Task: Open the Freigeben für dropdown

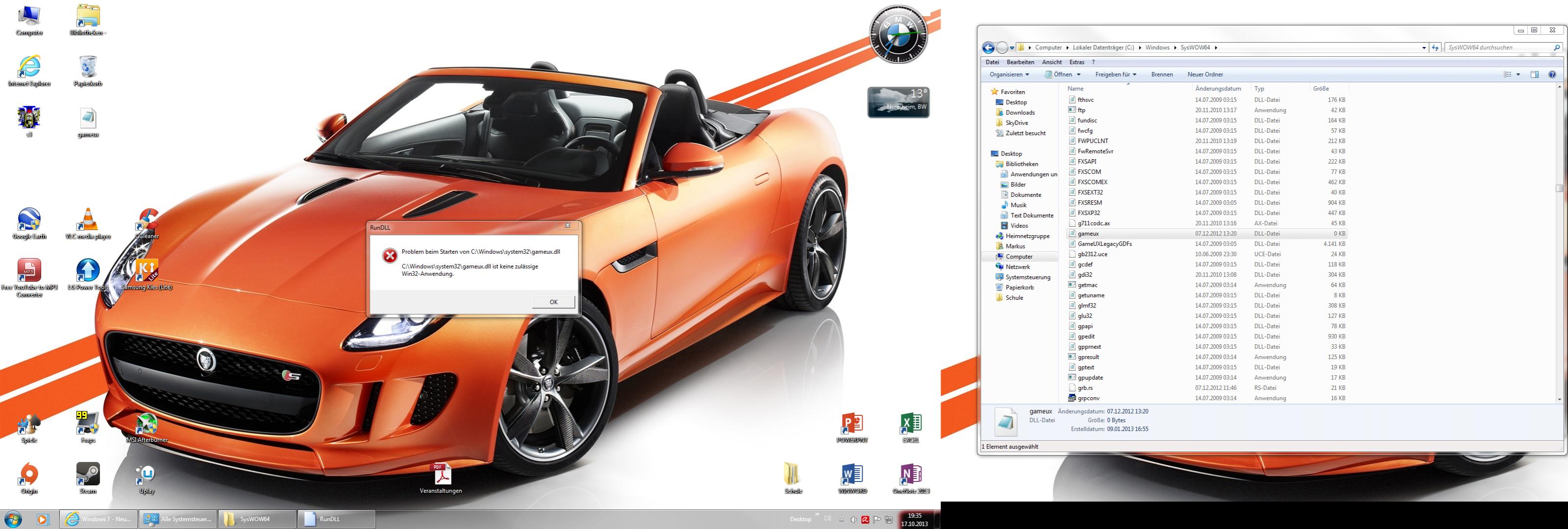Action: (x=1116, y=75)
